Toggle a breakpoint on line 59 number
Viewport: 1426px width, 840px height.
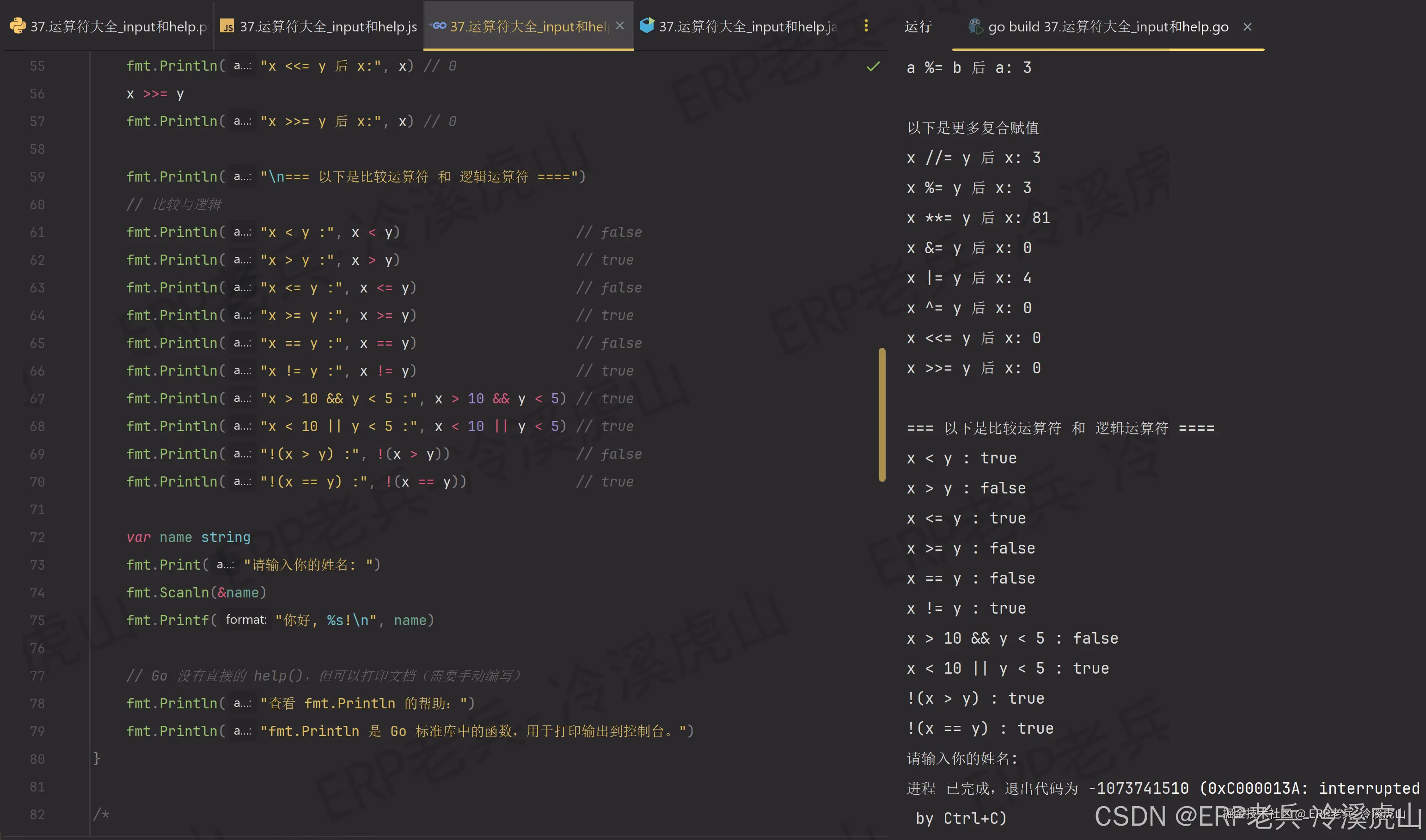(37, 177)
